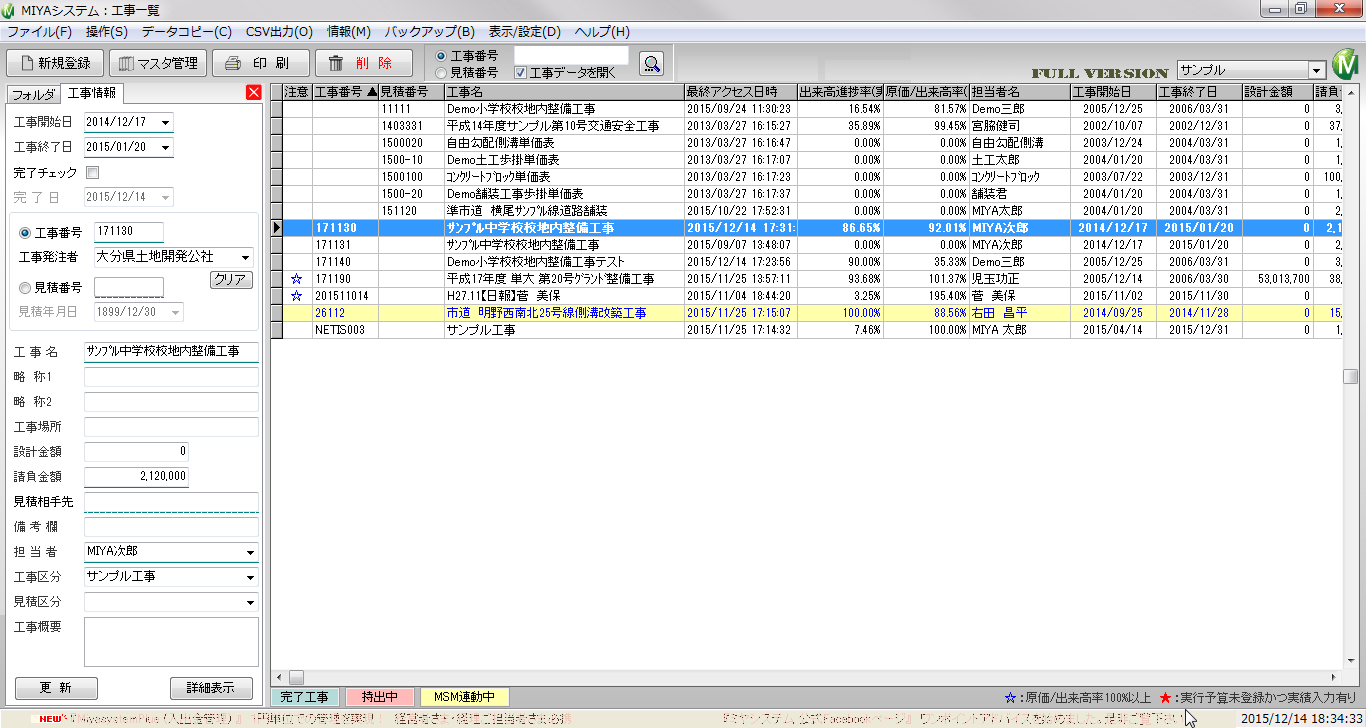Click the current-row arrow marker for 171130
This screenshot has width=1366, height=728.
point(277,228)
